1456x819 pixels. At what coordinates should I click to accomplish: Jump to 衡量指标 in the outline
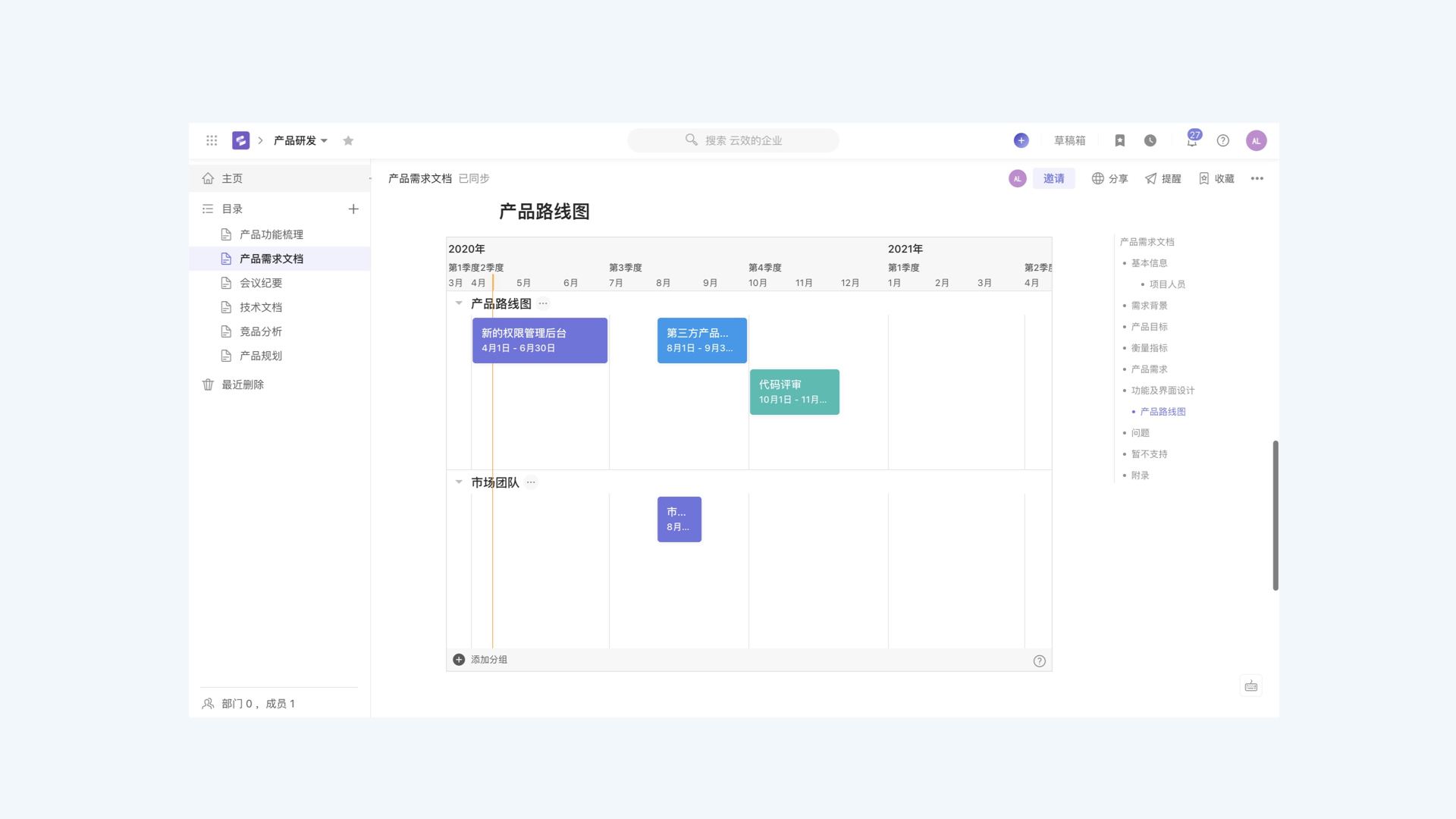1150,348
